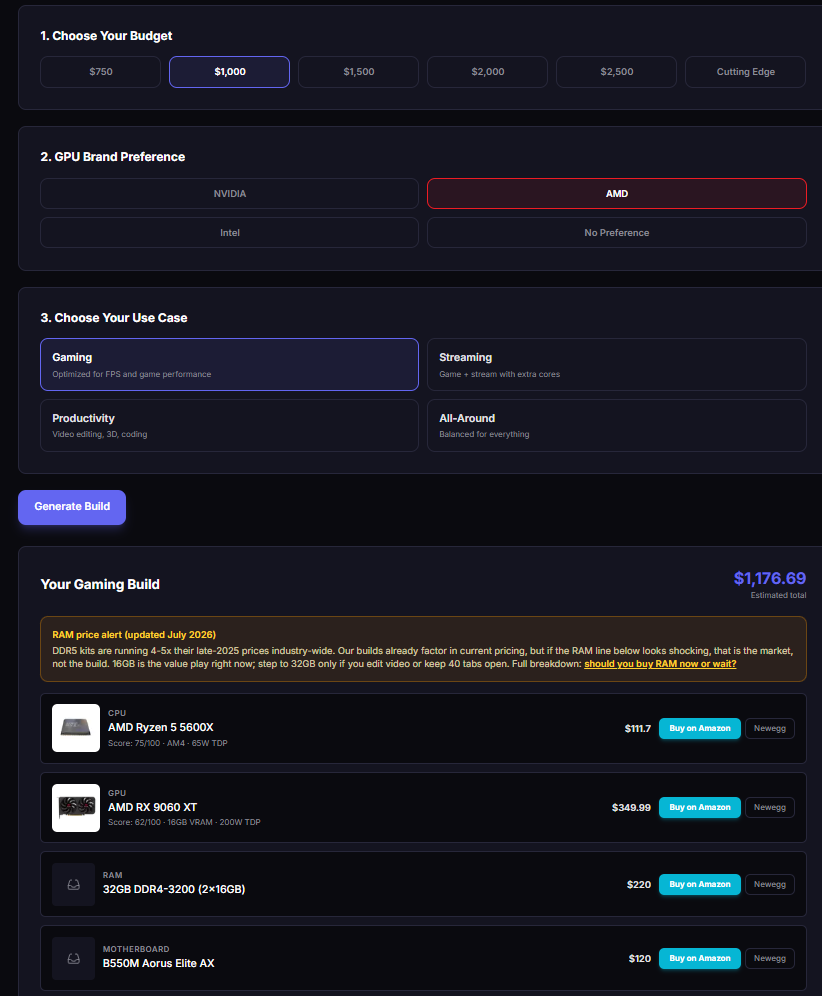
Task: Click the RAM placeholder icon
Action: click(74, 884)
